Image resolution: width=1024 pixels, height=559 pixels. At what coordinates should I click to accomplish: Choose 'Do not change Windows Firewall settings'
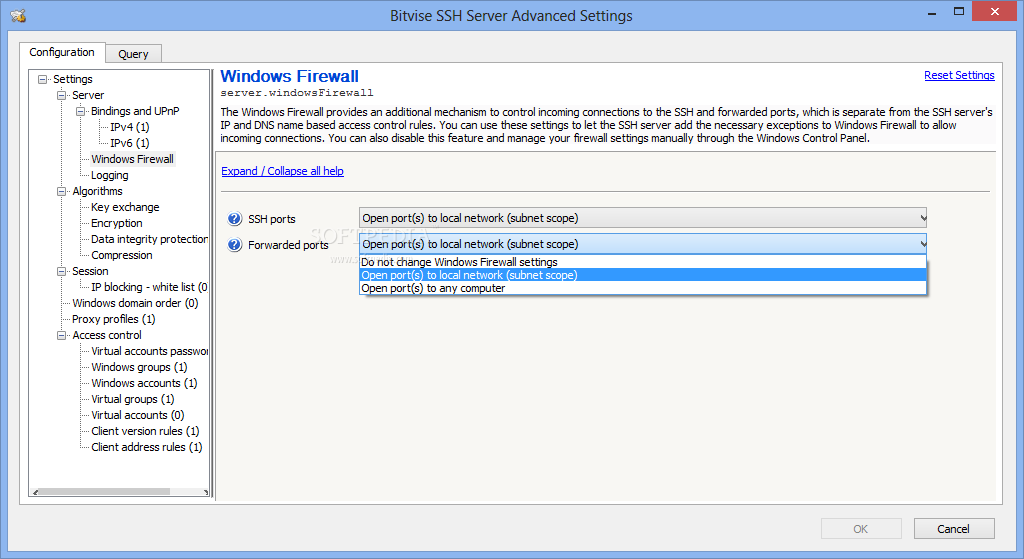(643, 262)
